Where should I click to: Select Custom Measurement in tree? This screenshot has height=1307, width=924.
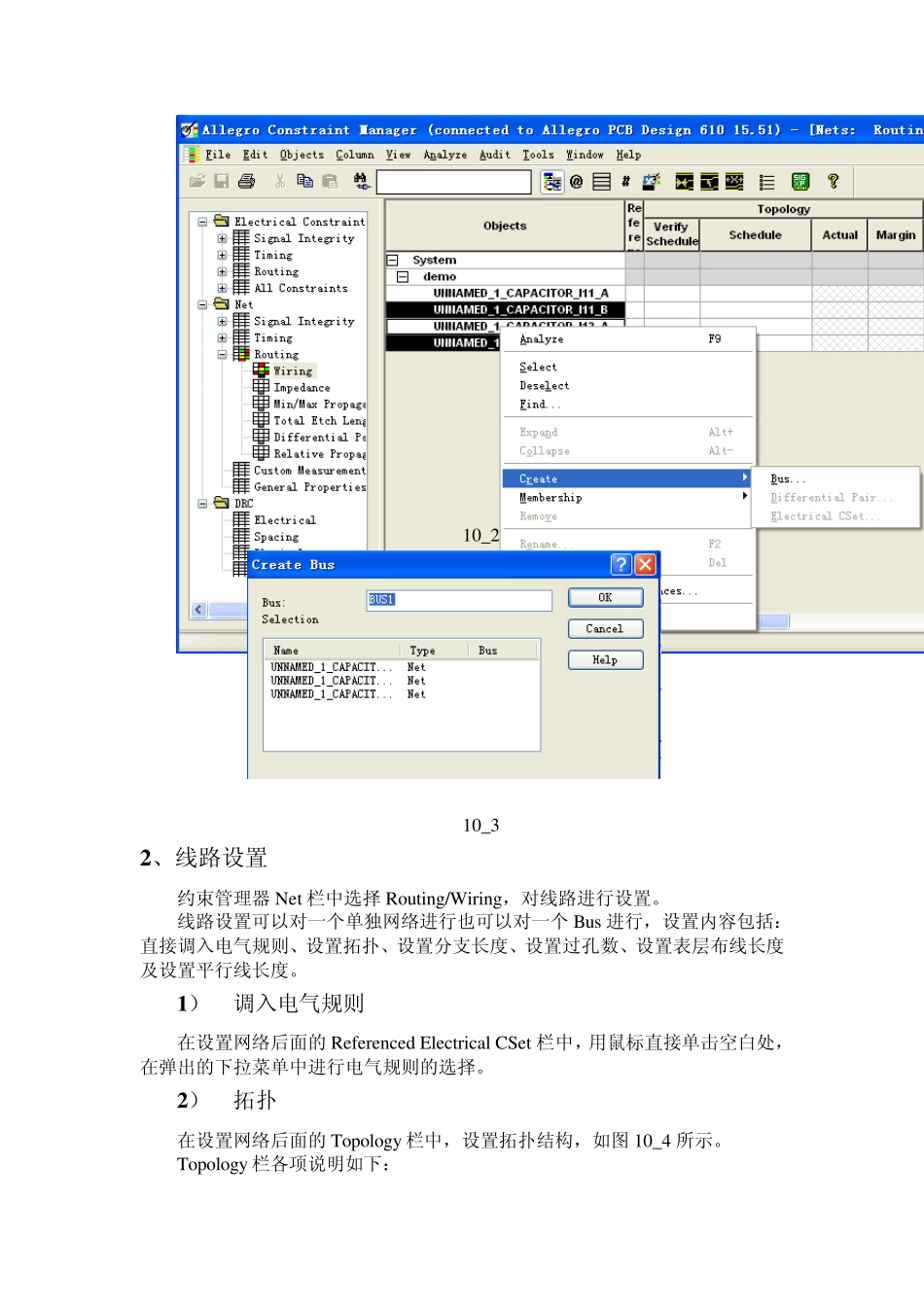(x=310, y=470)
